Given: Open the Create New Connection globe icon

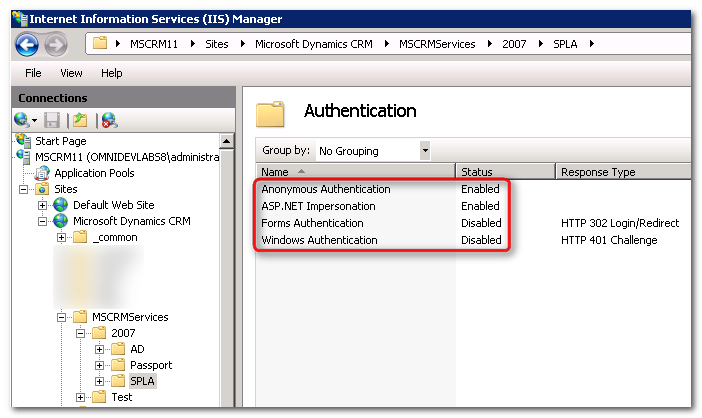Looking at the screenshot, I should tap(21, 120).
